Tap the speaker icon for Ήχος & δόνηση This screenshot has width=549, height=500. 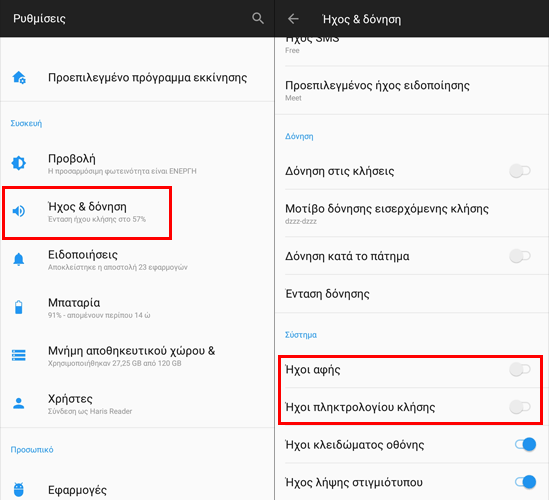[19, 211]
